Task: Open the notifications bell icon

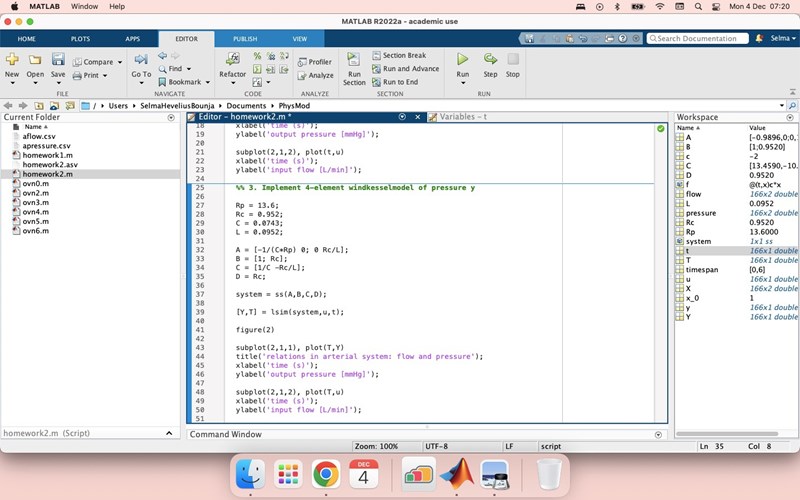Action: [758, 38]
